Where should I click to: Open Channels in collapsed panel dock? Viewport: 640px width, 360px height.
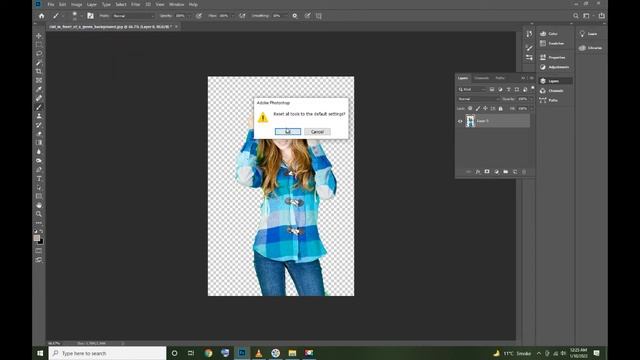[x=551, y=91]
